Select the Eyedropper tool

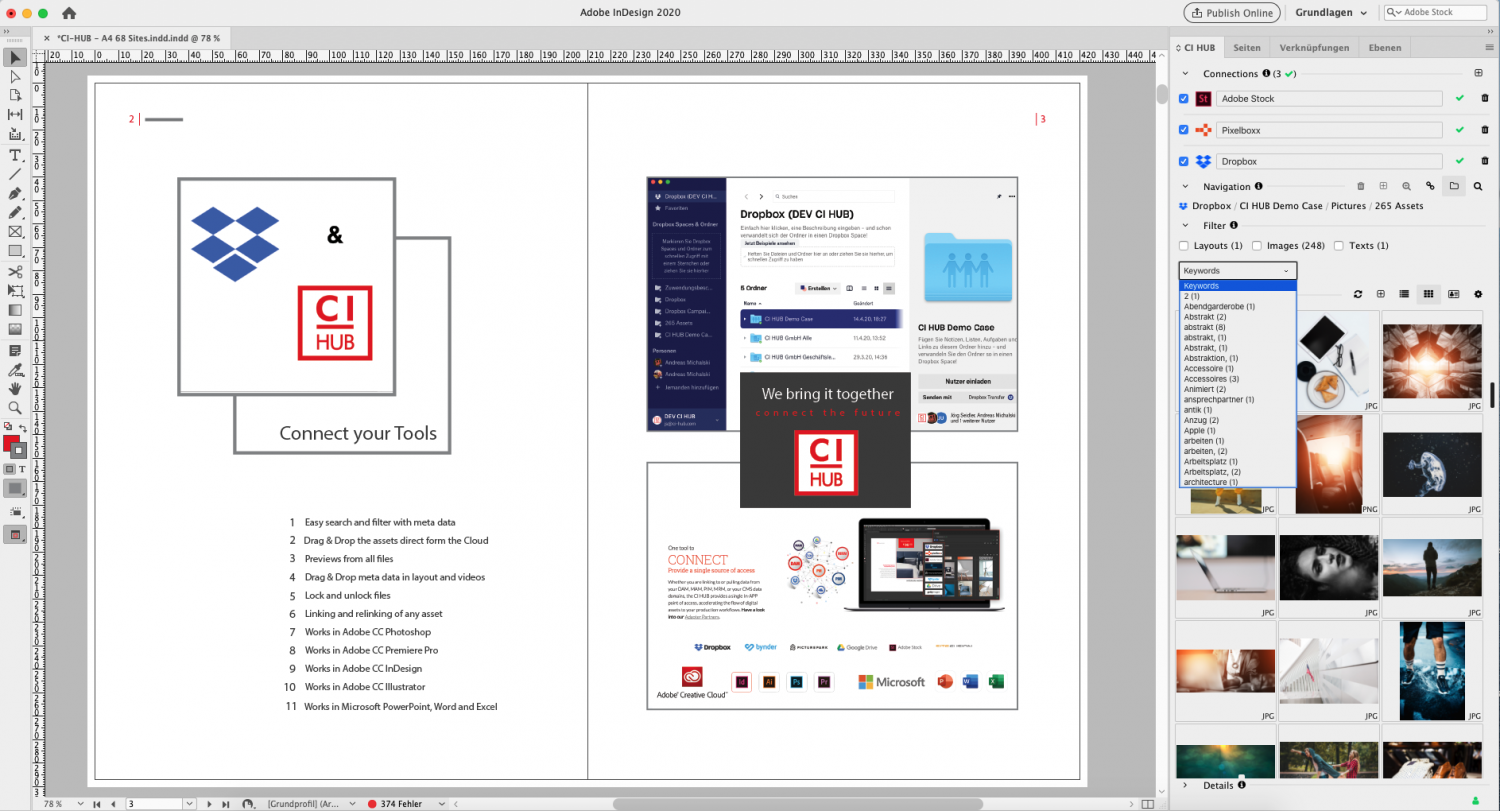[15, 369]
